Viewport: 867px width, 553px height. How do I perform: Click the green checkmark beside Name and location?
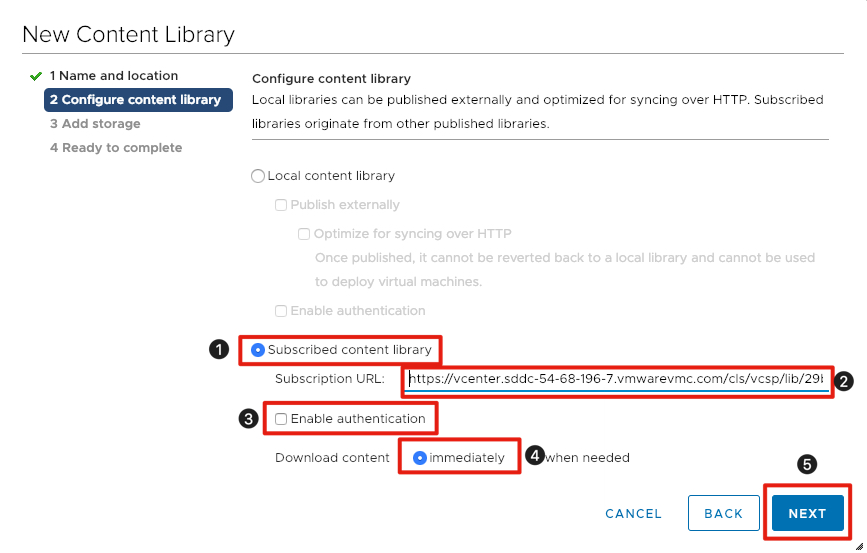[36, 76]
